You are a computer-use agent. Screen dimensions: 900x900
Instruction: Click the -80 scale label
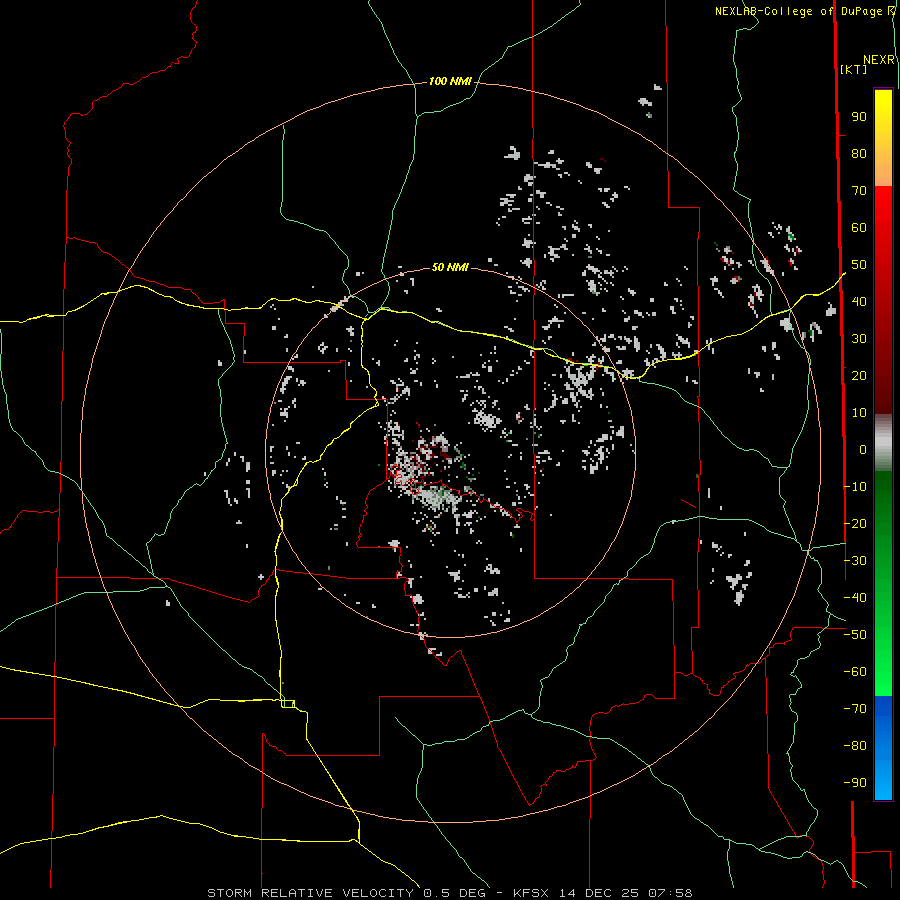(855, 746)
